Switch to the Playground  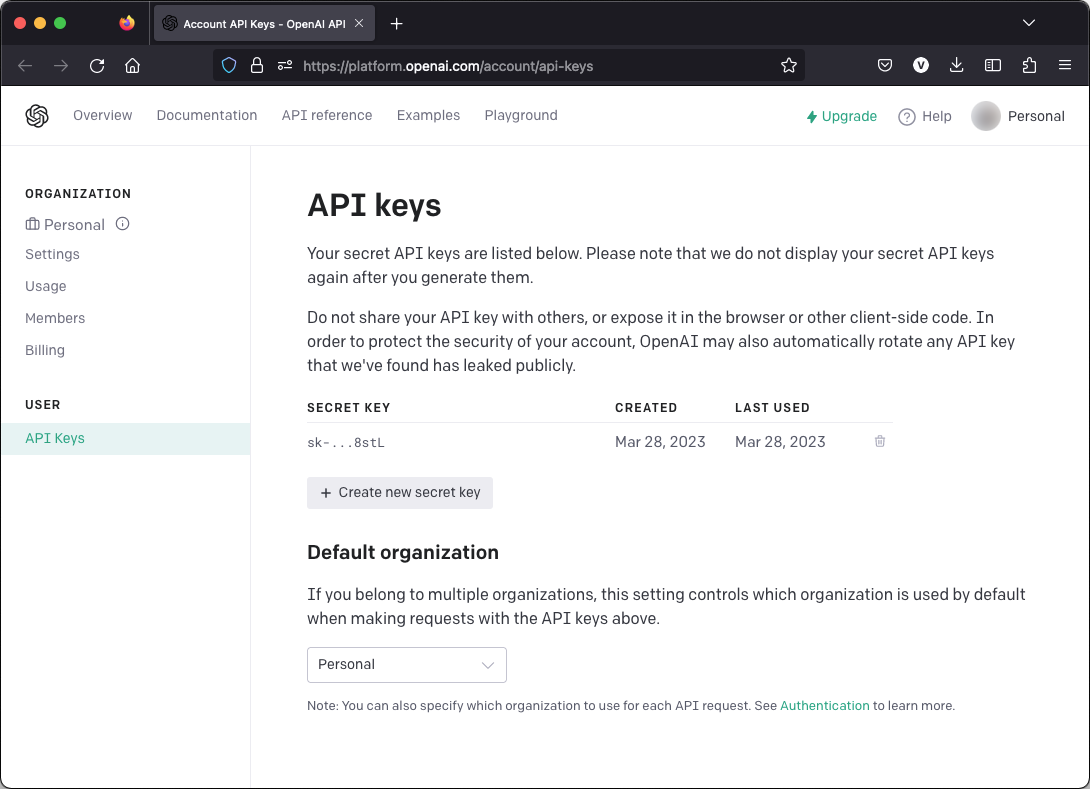tap(521, 115)
